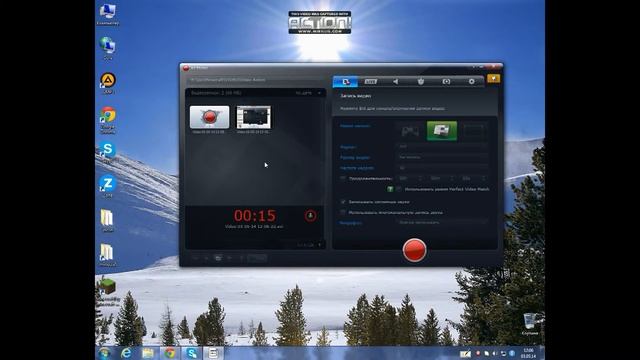Switch to the video recording tab
The image size is (640, 360).
pos(345,82)
